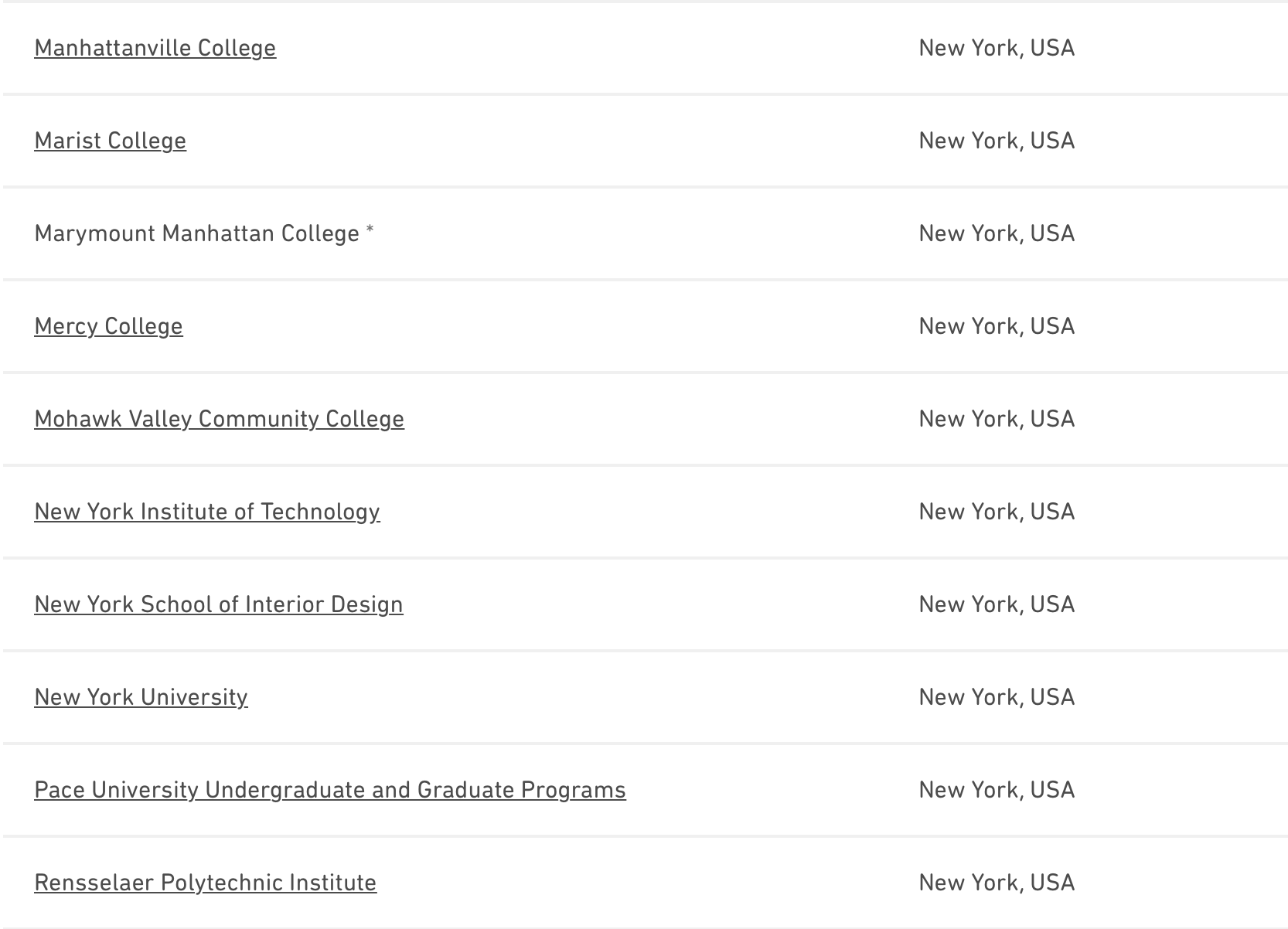Screen dimensions: 1288x929
Task: Open the Mercy College link
Action: tap(108, 326)
